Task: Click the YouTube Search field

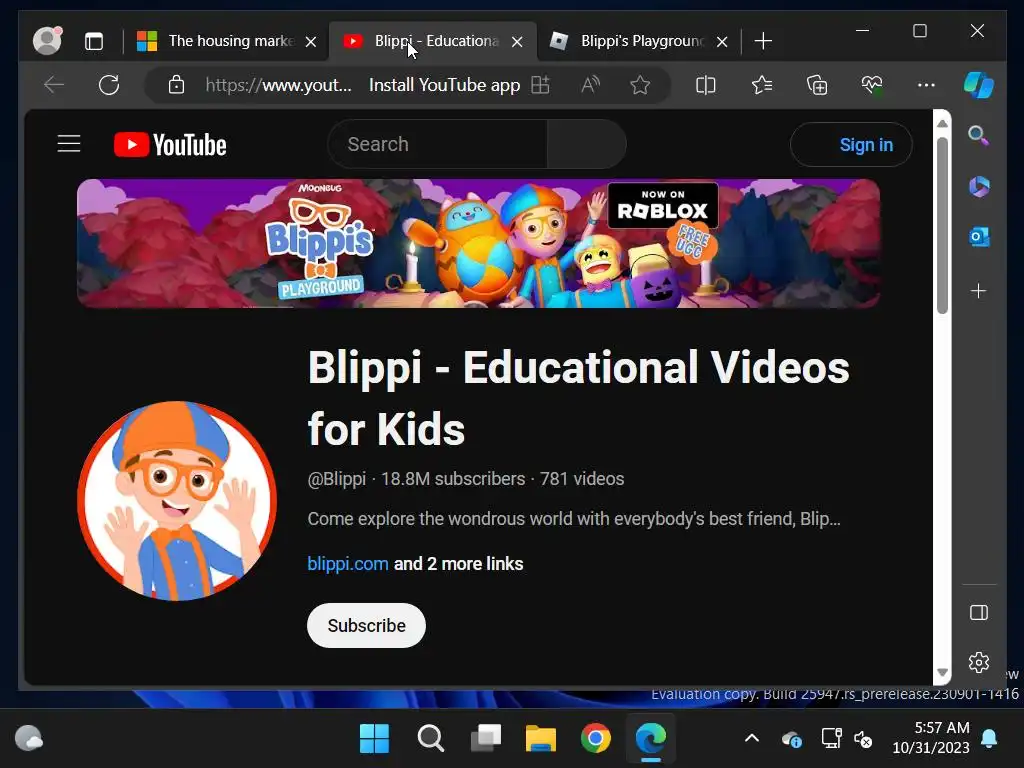Action: point(437,144)
